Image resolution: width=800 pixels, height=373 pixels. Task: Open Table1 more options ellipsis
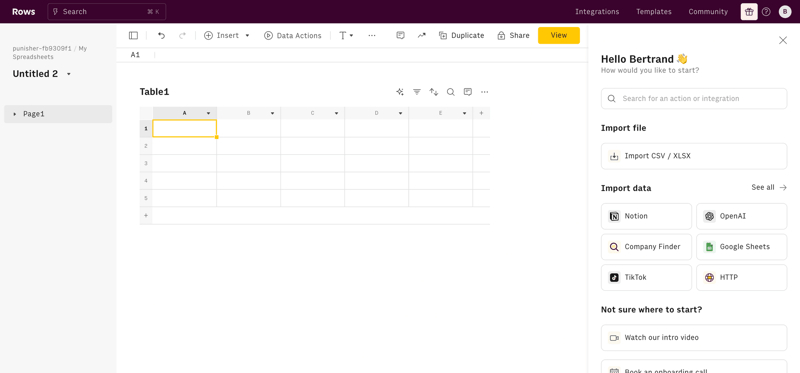point(485,92)
